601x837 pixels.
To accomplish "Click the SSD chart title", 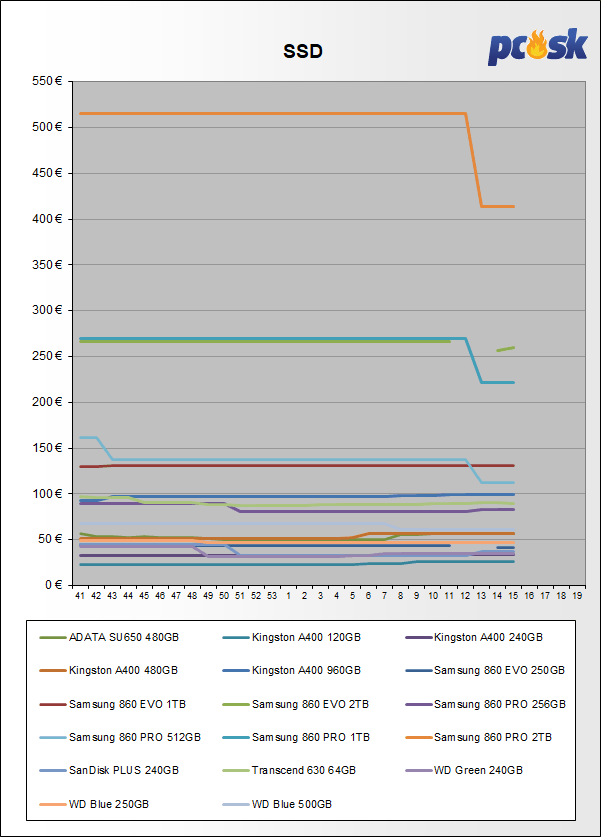I will [x=302, y=51].
